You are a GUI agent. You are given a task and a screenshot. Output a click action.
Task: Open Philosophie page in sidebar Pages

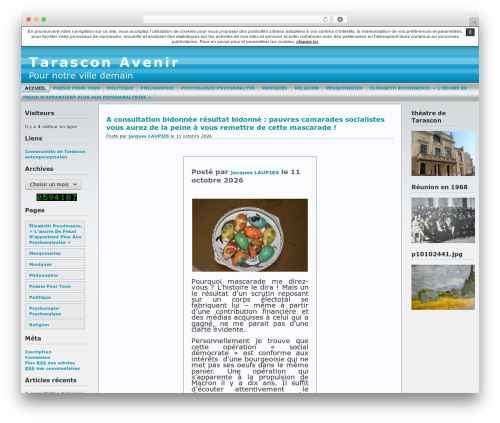coord(55,275)
